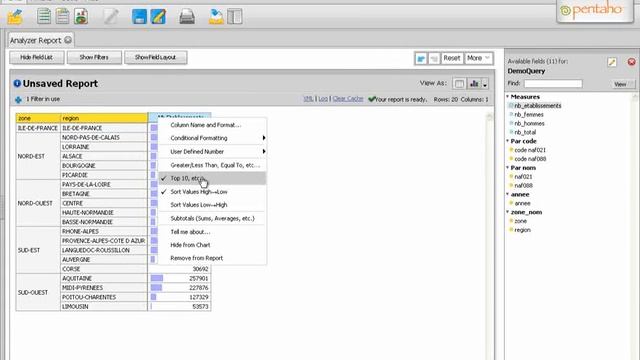The width and height of the screenshot is (640, 360).
Task: Collapse the Par nom group
Action: coord(508,168)
